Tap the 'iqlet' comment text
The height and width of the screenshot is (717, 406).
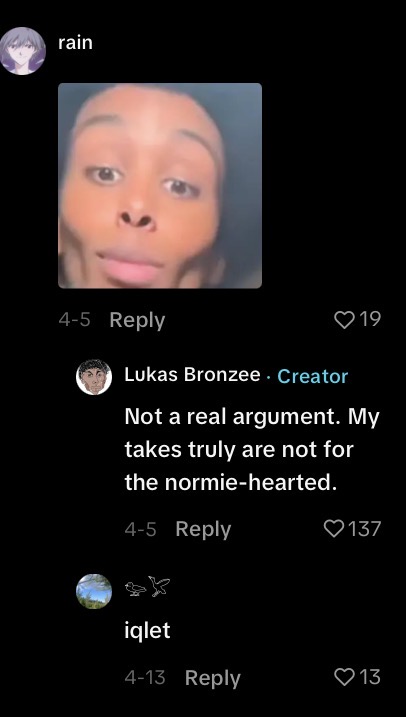[147, 631]
